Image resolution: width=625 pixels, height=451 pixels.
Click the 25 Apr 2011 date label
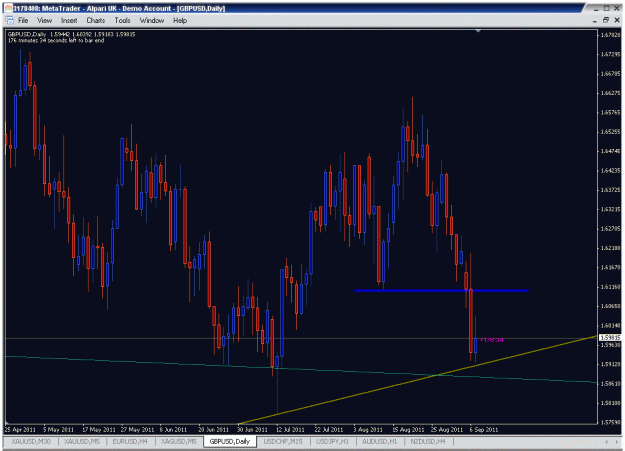20,429
